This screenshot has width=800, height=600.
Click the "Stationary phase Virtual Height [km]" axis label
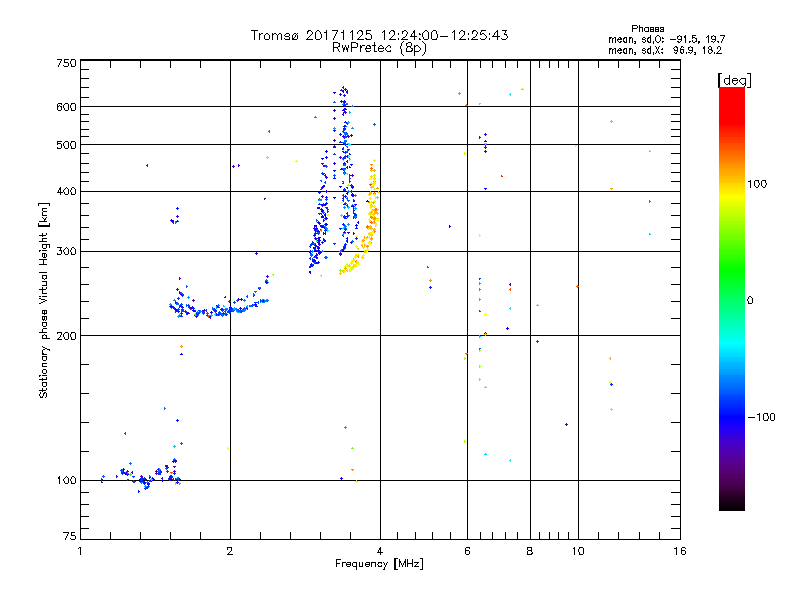point(44,300)
